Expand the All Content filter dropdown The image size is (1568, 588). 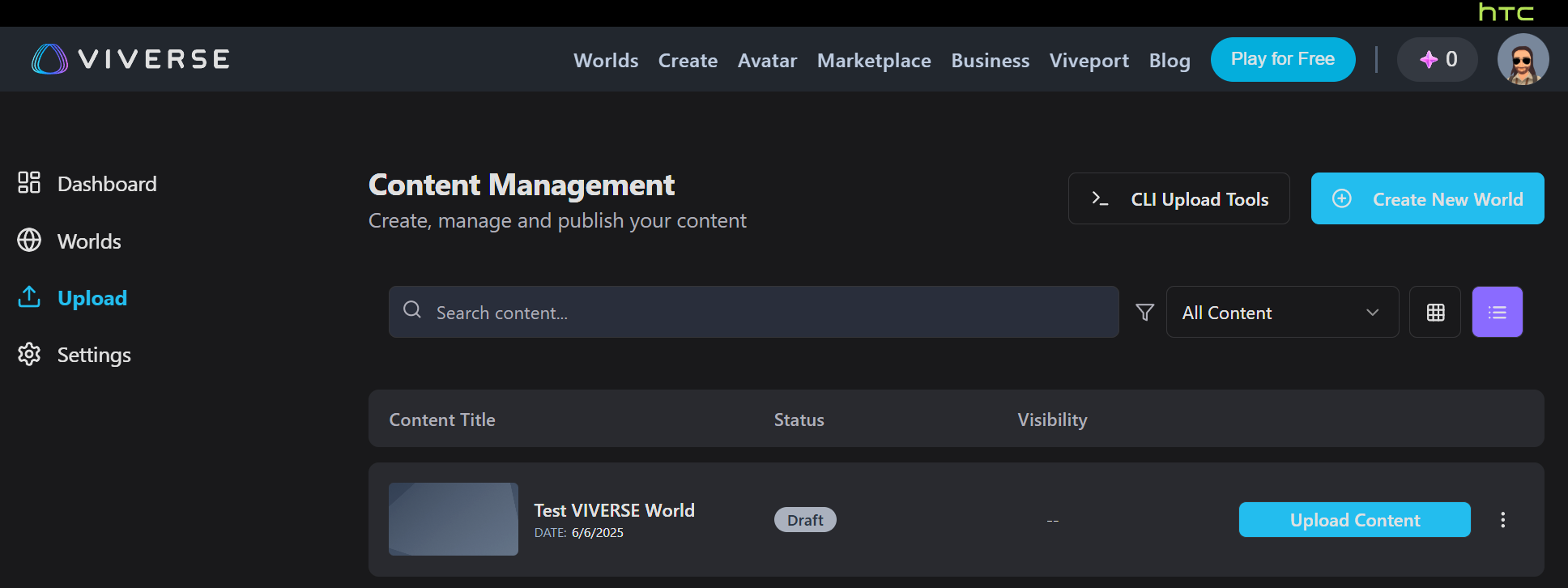point(1281,312)
